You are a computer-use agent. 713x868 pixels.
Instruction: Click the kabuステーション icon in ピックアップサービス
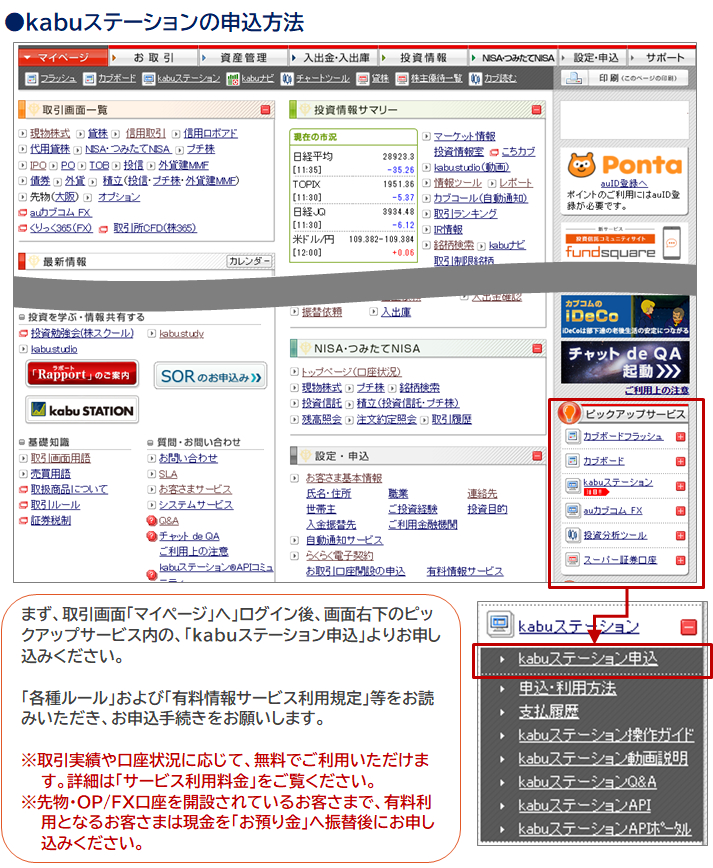pyautogui.click(x=572, y=485)
